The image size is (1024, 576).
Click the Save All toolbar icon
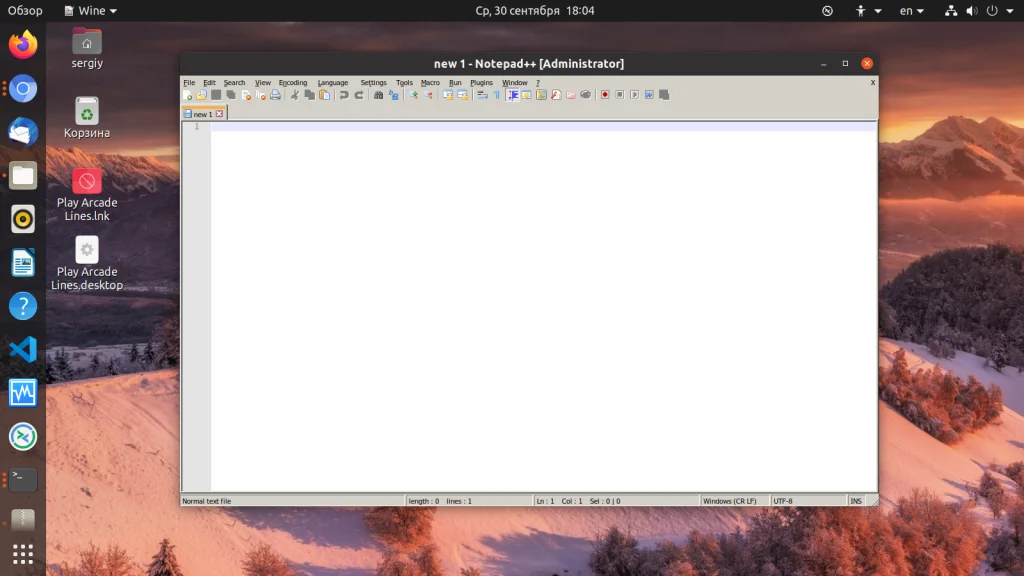click(x=231, y=95)
